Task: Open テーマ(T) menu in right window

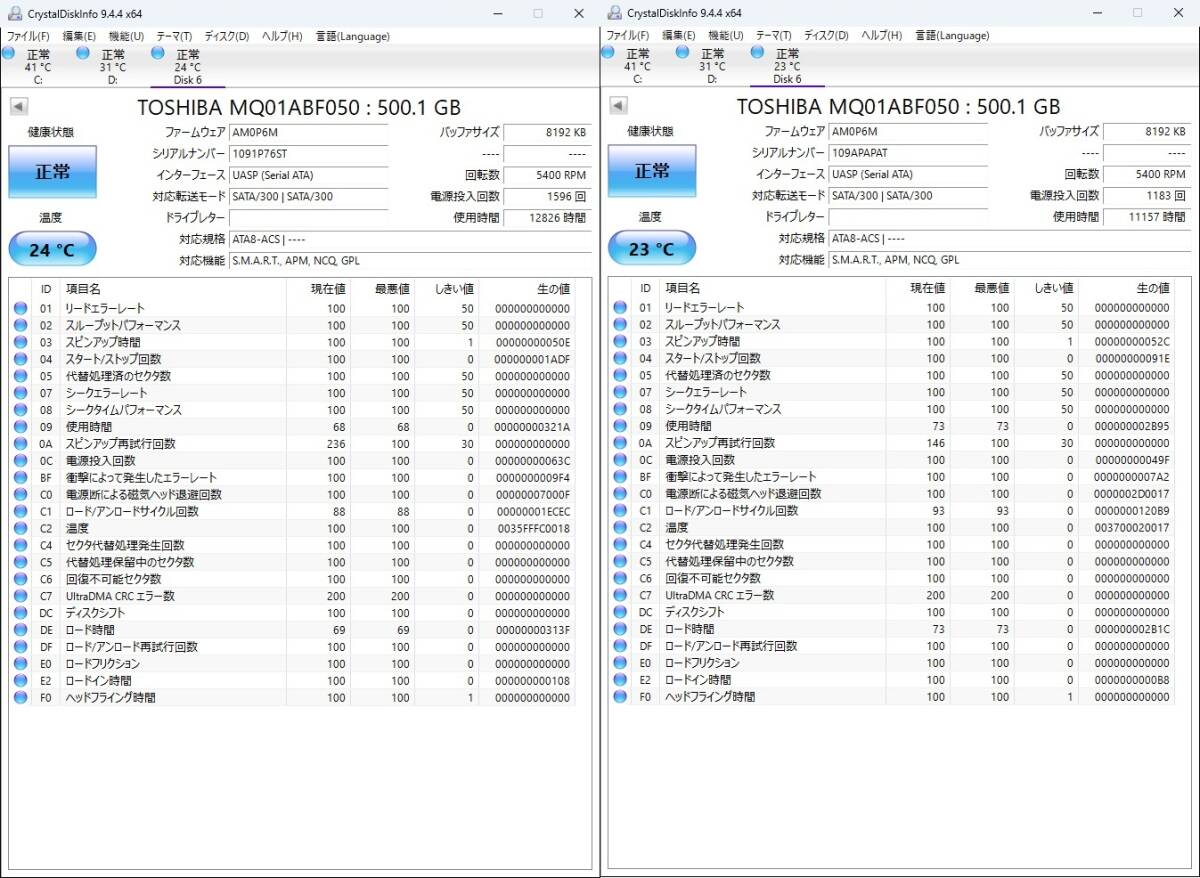Action: (774, 36)
